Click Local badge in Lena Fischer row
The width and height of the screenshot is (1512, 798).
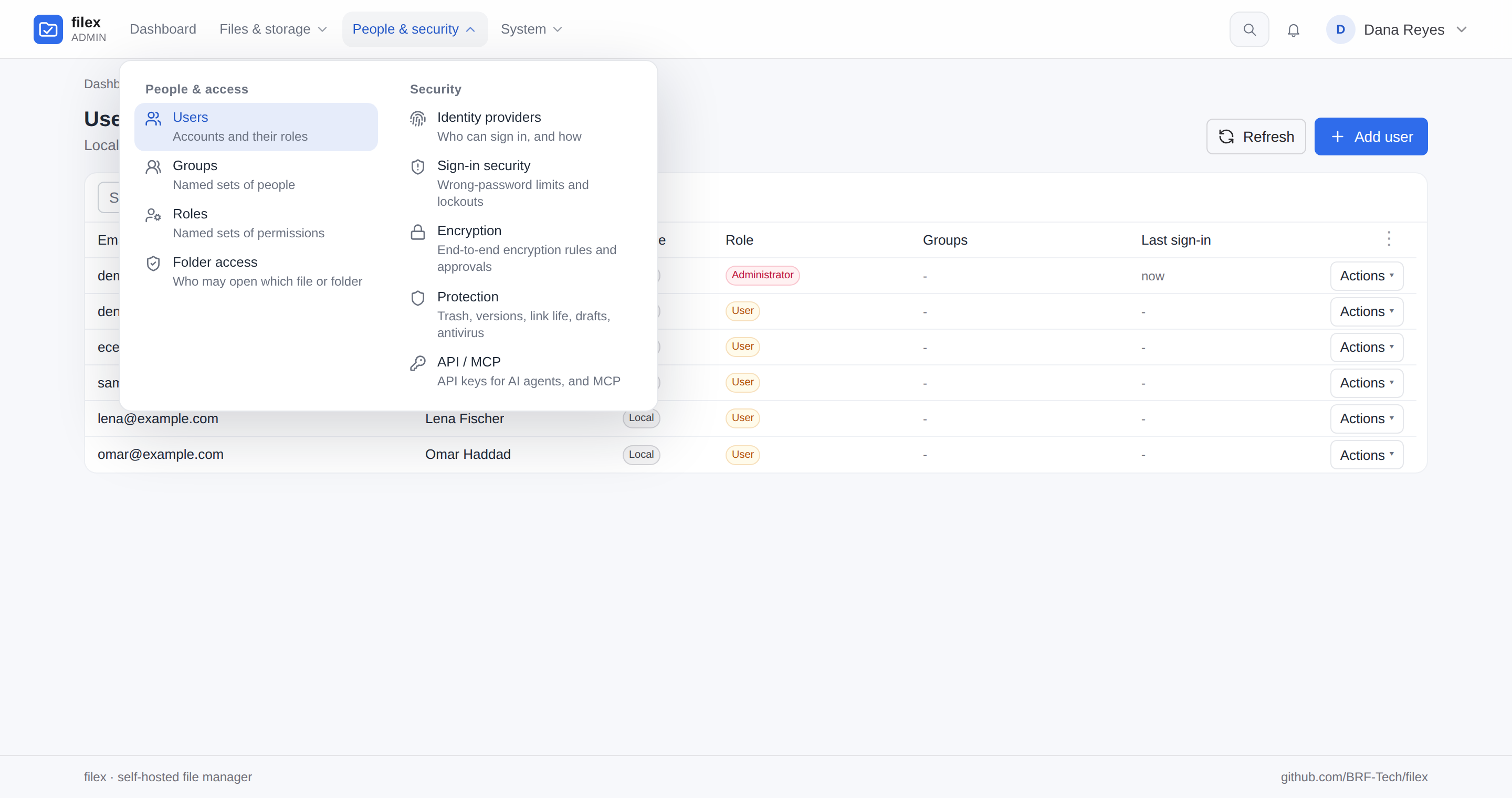(641, 418)
